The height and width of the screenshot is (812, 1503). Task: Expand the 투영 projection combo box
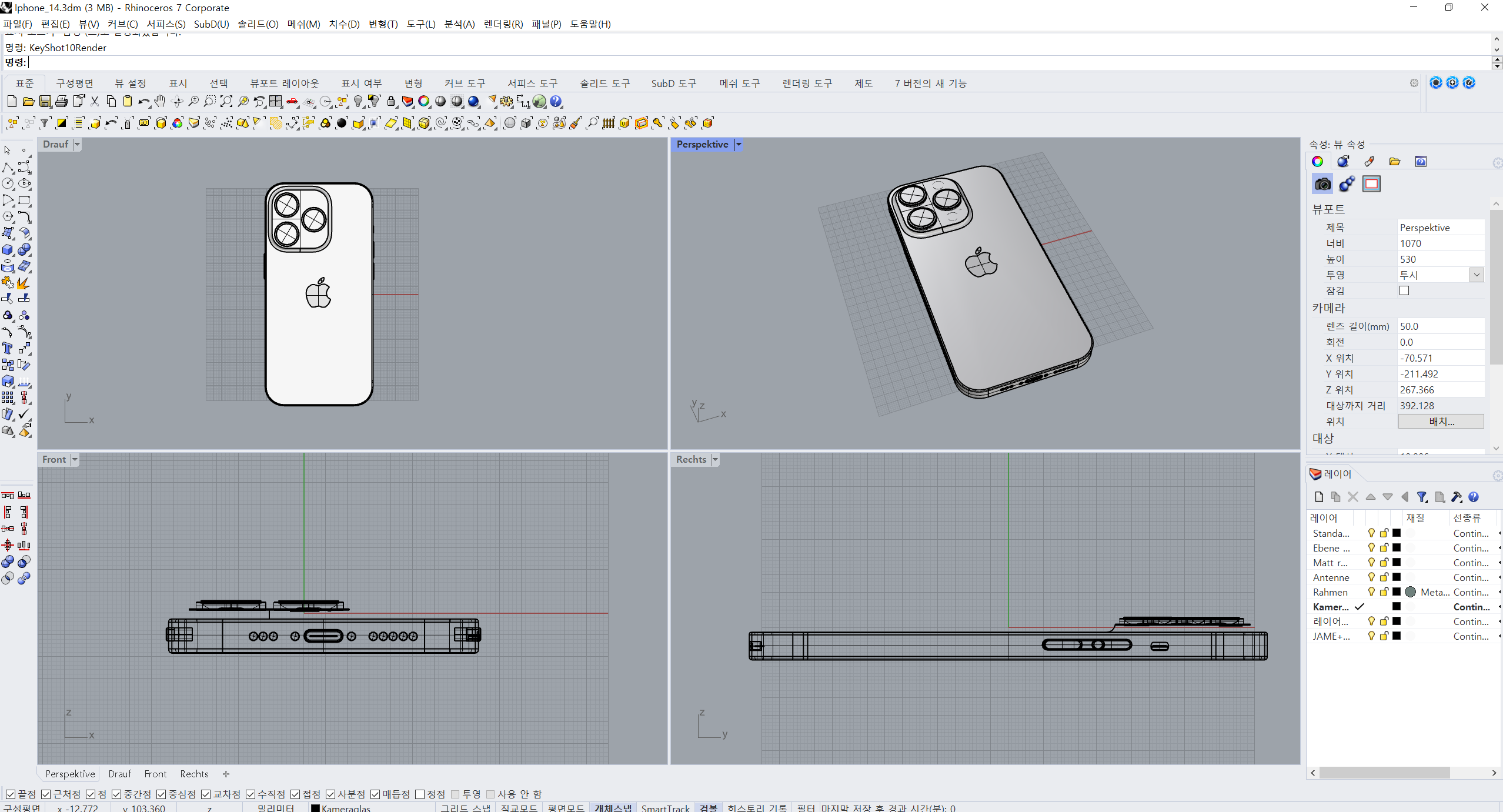(1477, 275)
